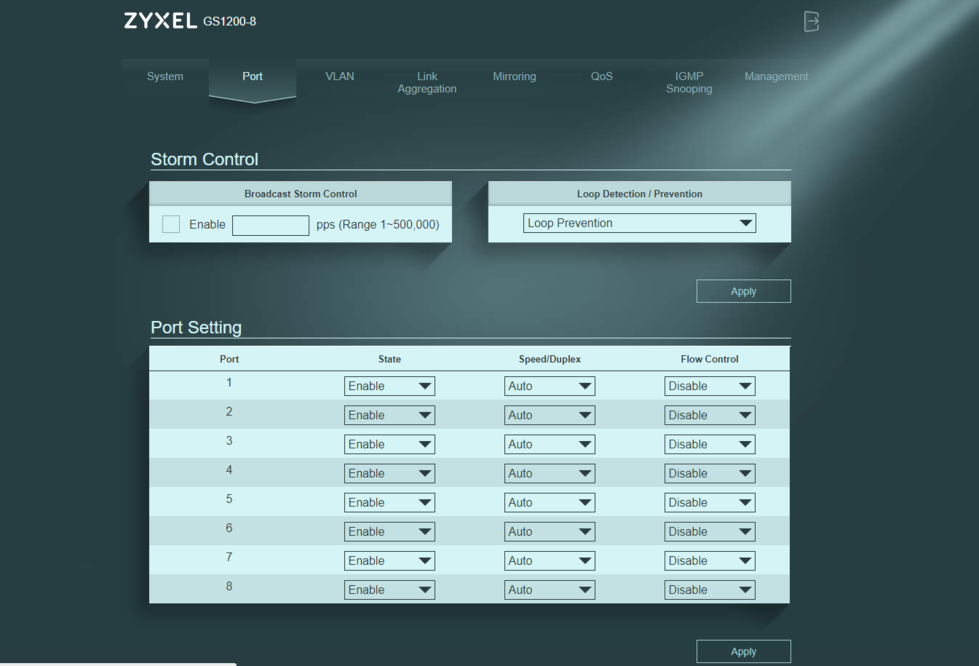
Task: Select the QoS tab
Action: 601,77
